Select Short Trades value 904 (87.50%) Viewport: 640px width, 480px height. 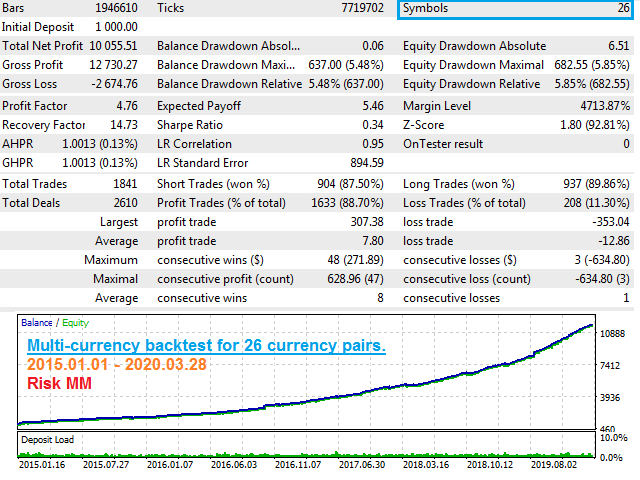click(x=351, y=184)
